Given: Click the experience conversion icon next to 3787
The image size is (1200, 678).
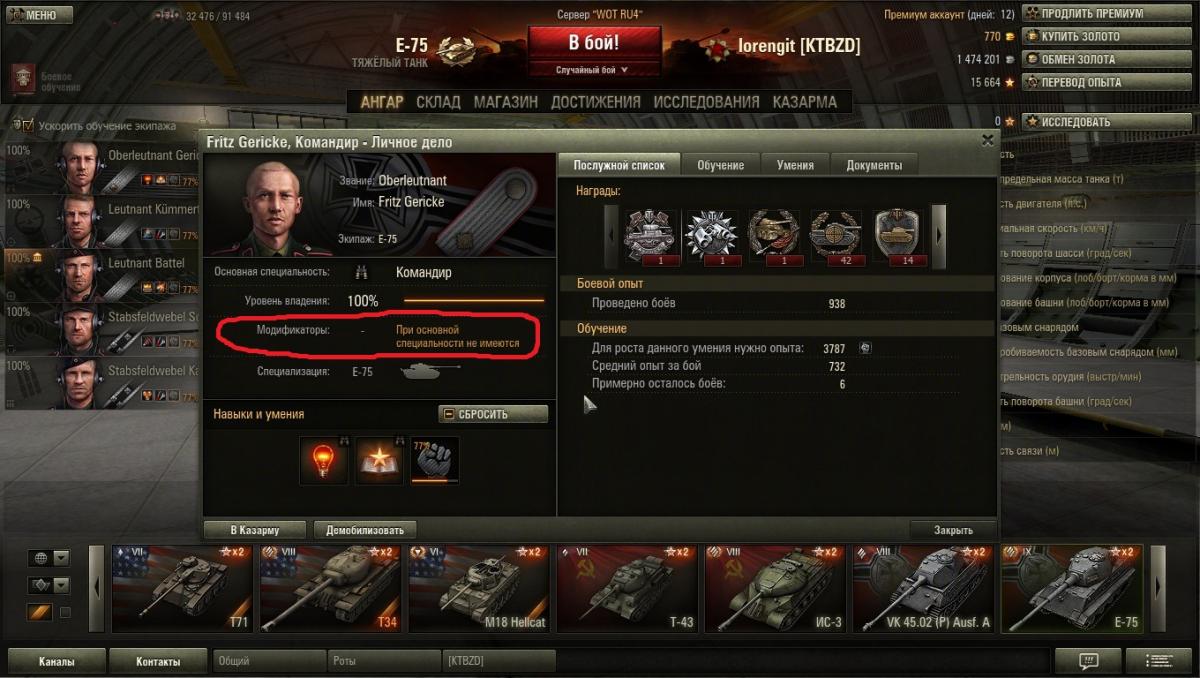Looking at the screenshot, I should tap(865, 349).
